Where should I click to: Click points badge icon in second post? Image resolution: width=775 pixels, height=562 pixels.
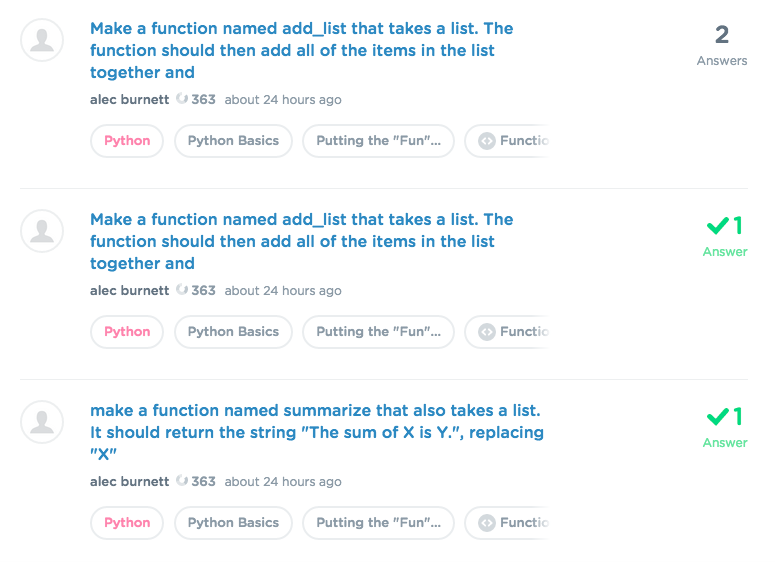tap(182, 290)
